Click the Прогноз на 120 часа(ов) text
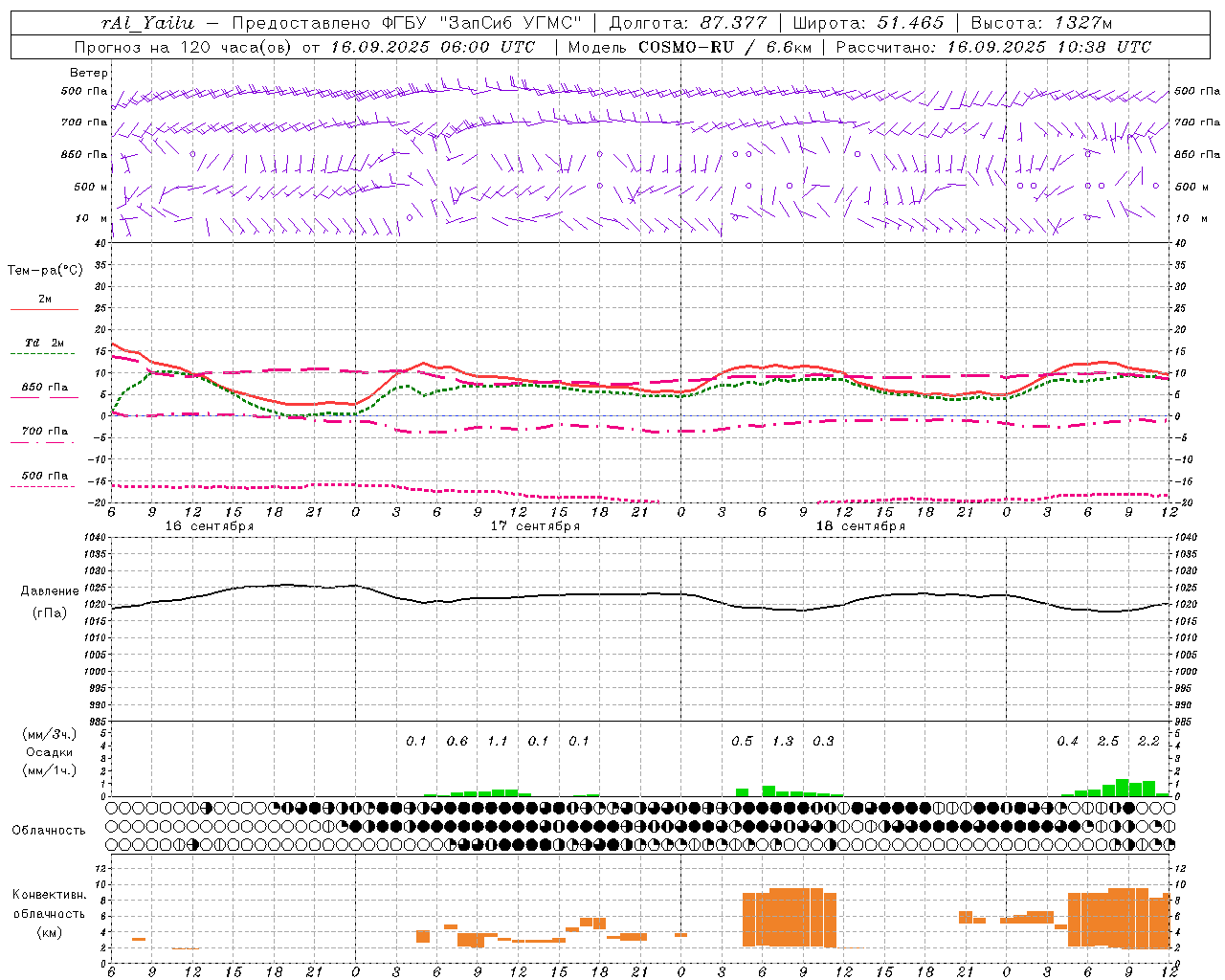Viewport: 1225px width, 980px height. point(184,47)
